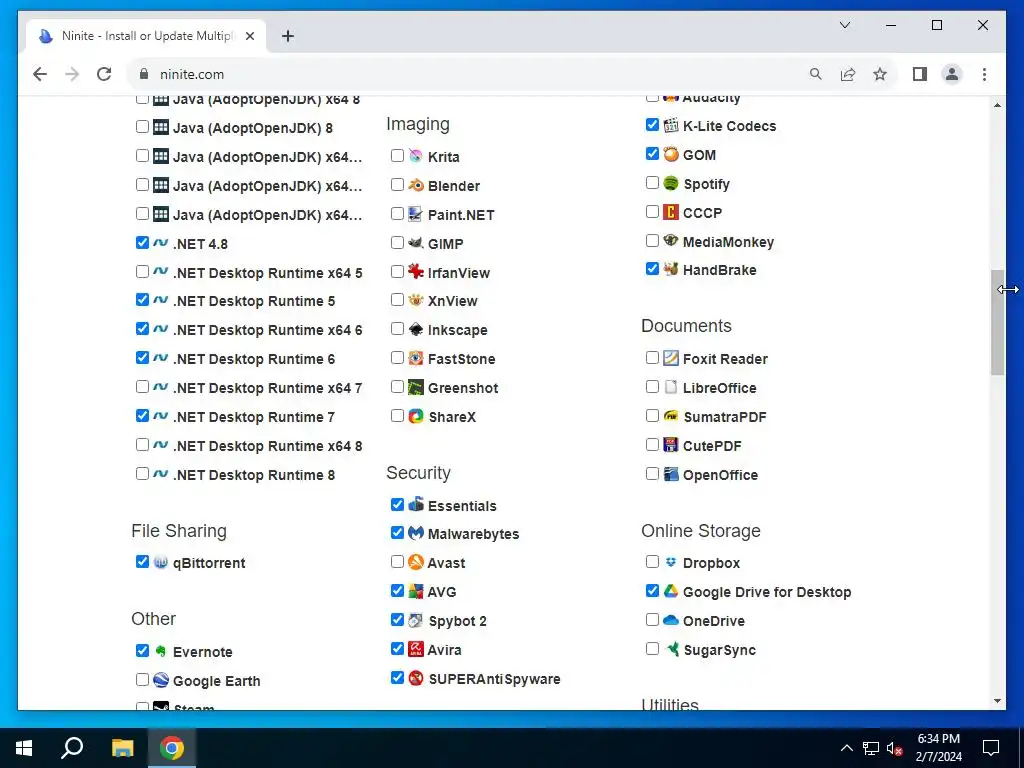Click the scrollbar up arrow
The height and width of the screenshot is (768, 1024).
click(997, 105)
